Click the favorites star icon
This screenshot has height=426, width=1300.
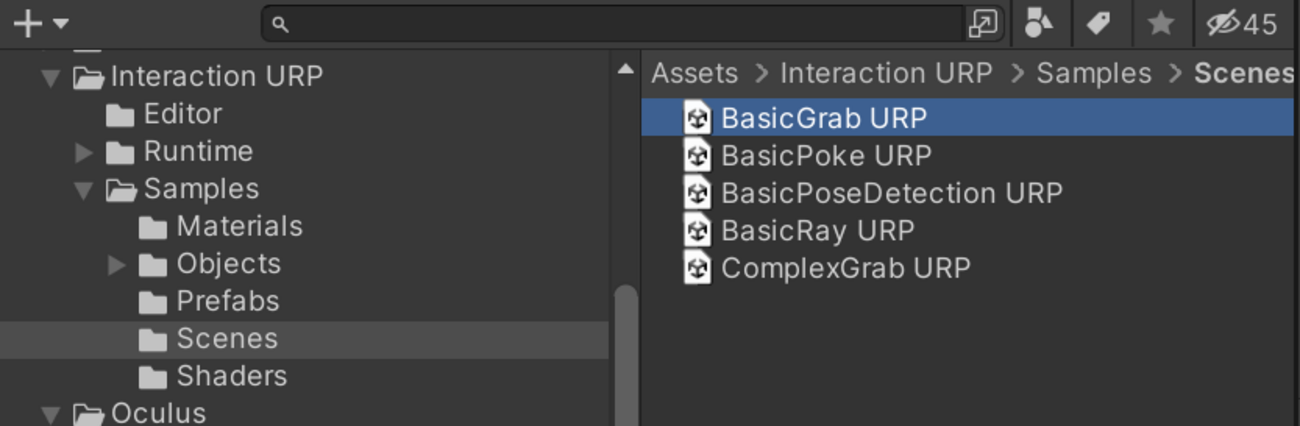[x=1160, y=23]
